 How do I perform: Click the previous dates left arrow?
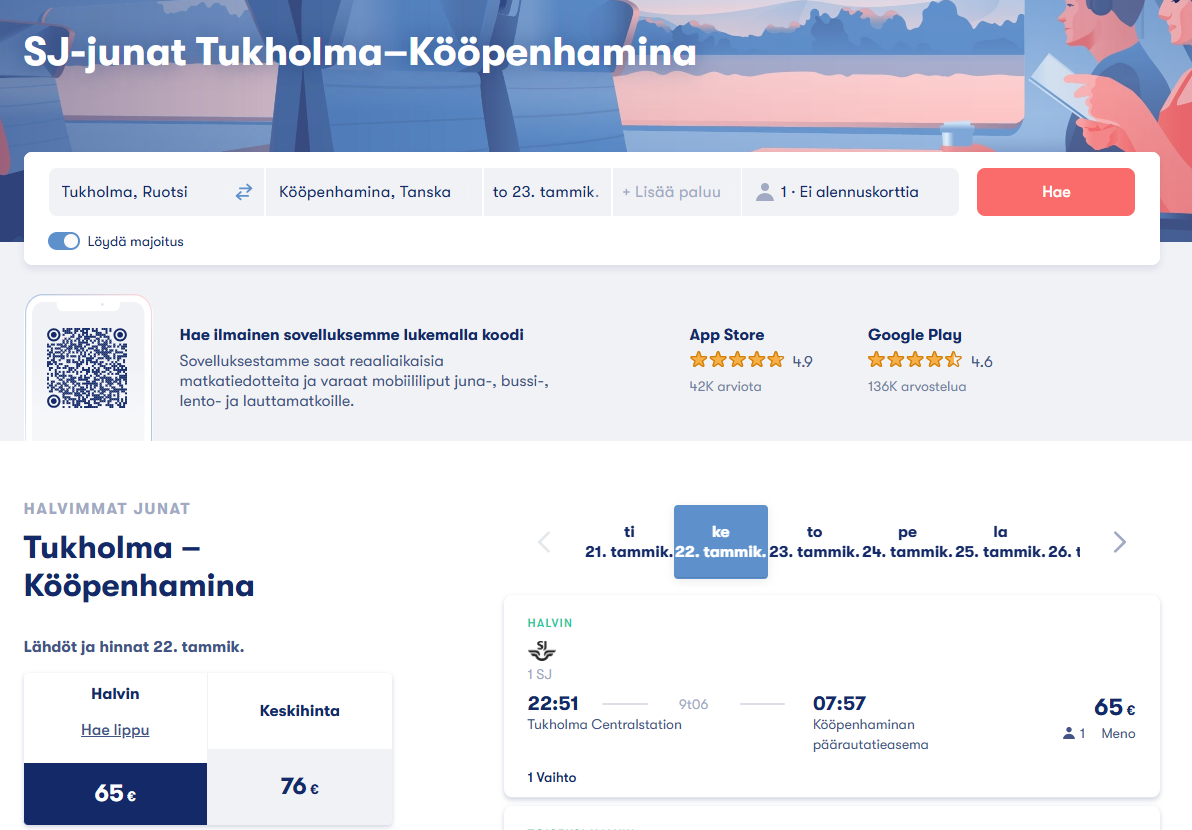coord(544,542)
